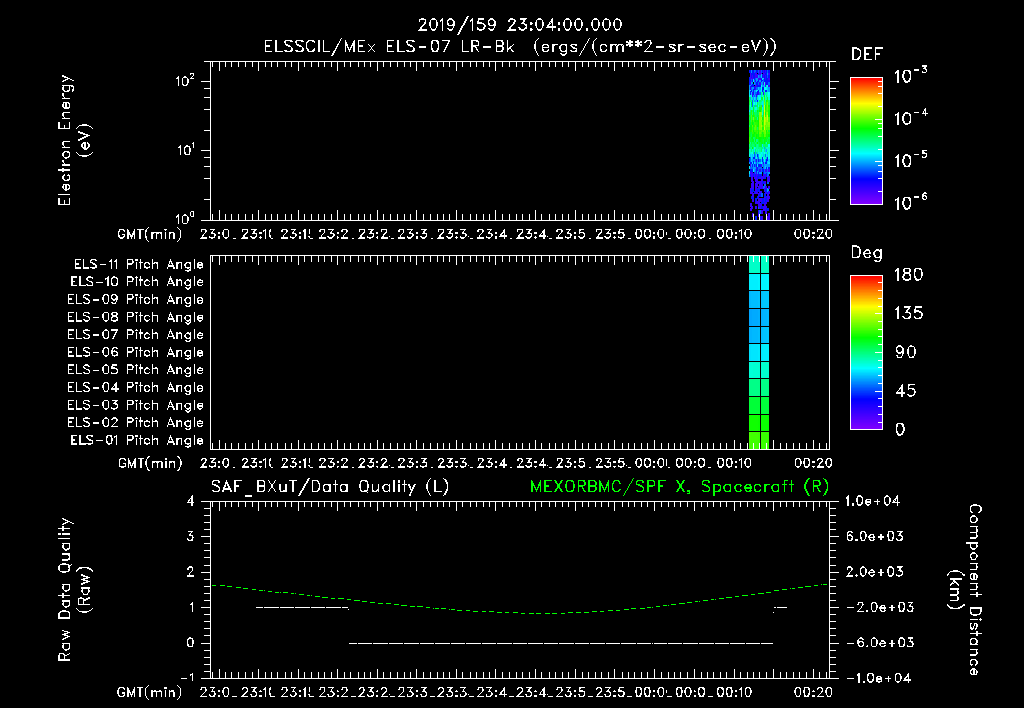Select the ELS-02 Pitch Angle row label
Screen dimensions: 1024x708
coord(135,423)
